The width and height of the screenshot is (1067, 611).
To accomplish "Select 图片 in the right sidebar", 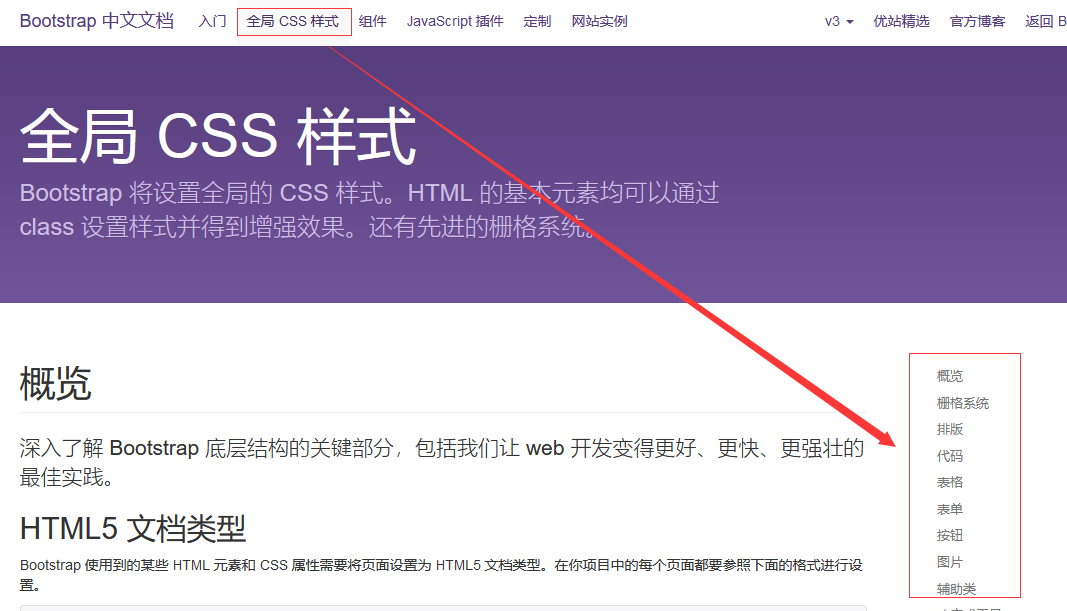I will [949, 561].
